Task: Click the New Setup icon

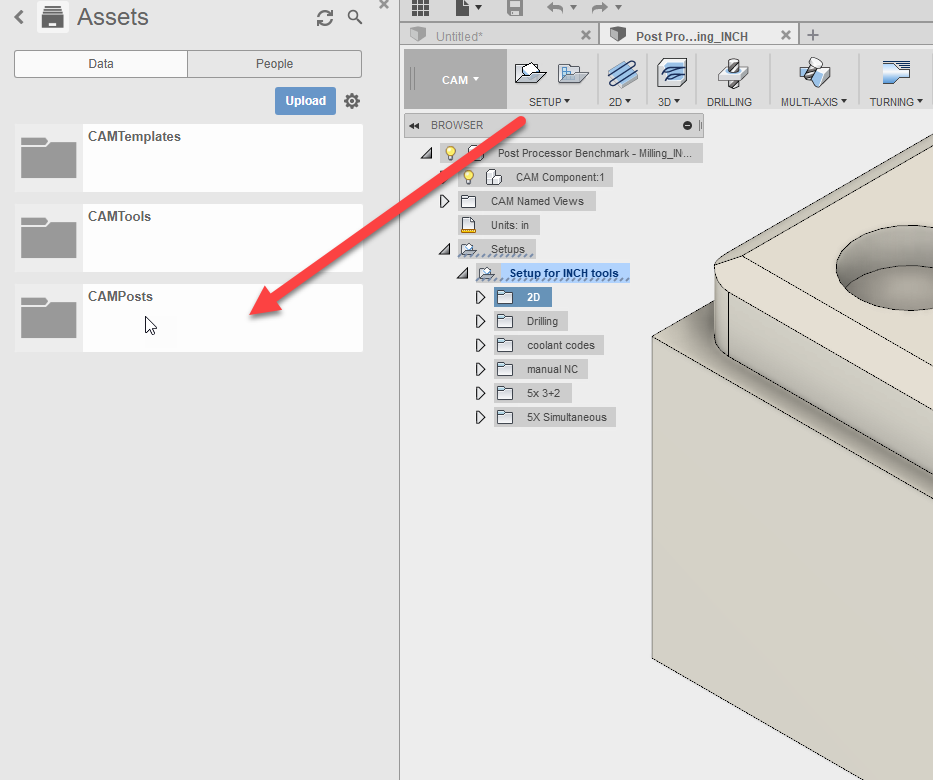Action: point(530,73)
